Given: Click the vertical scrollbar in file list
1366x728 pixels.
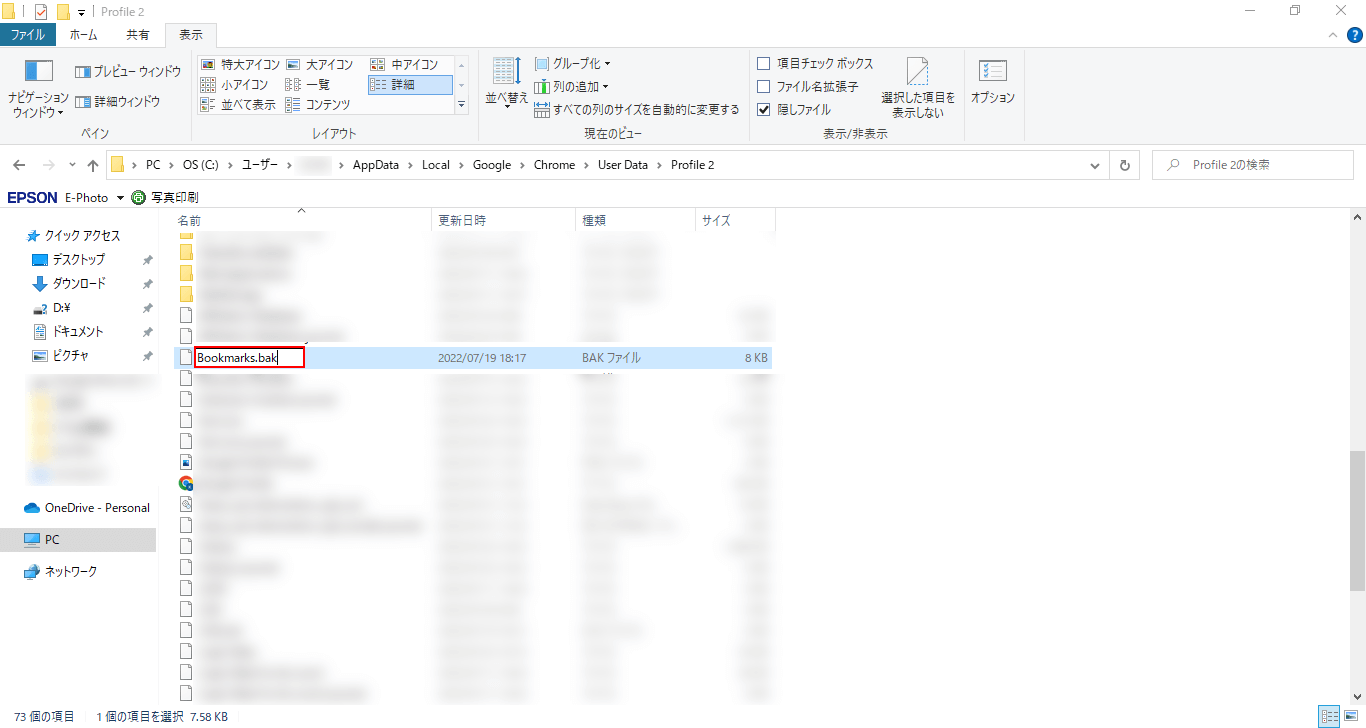Looking at the screenshot, I should point(1357,523).
